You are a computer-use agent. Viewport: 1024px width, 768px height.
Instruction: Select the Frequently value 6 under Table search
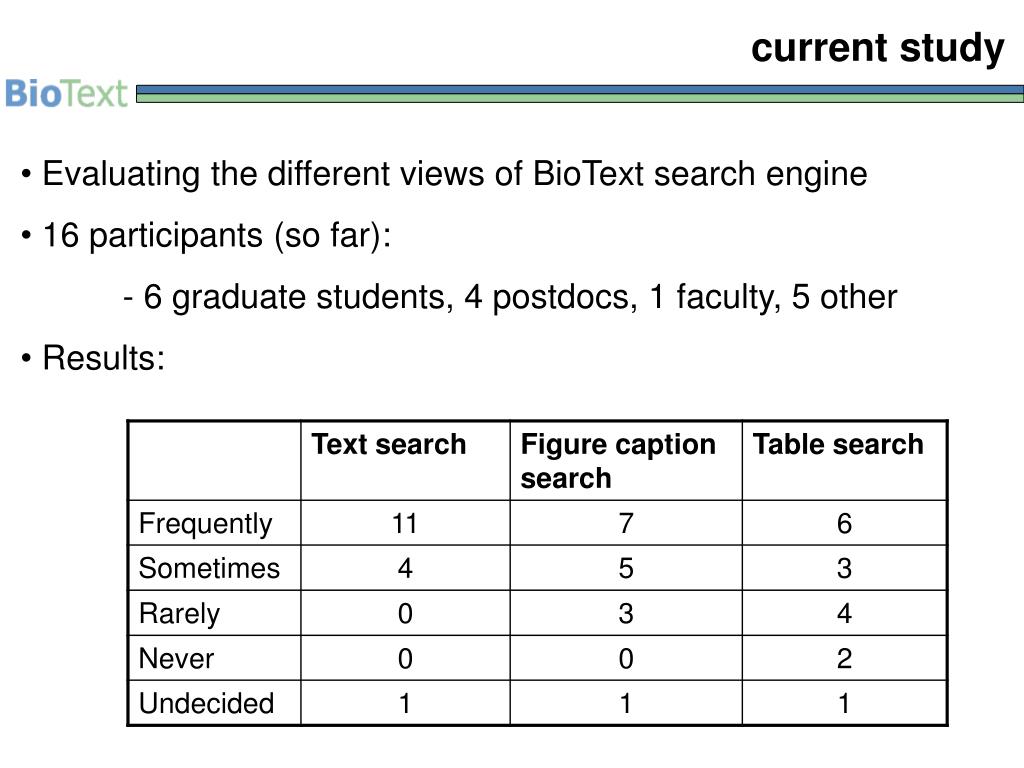point(844,523)
